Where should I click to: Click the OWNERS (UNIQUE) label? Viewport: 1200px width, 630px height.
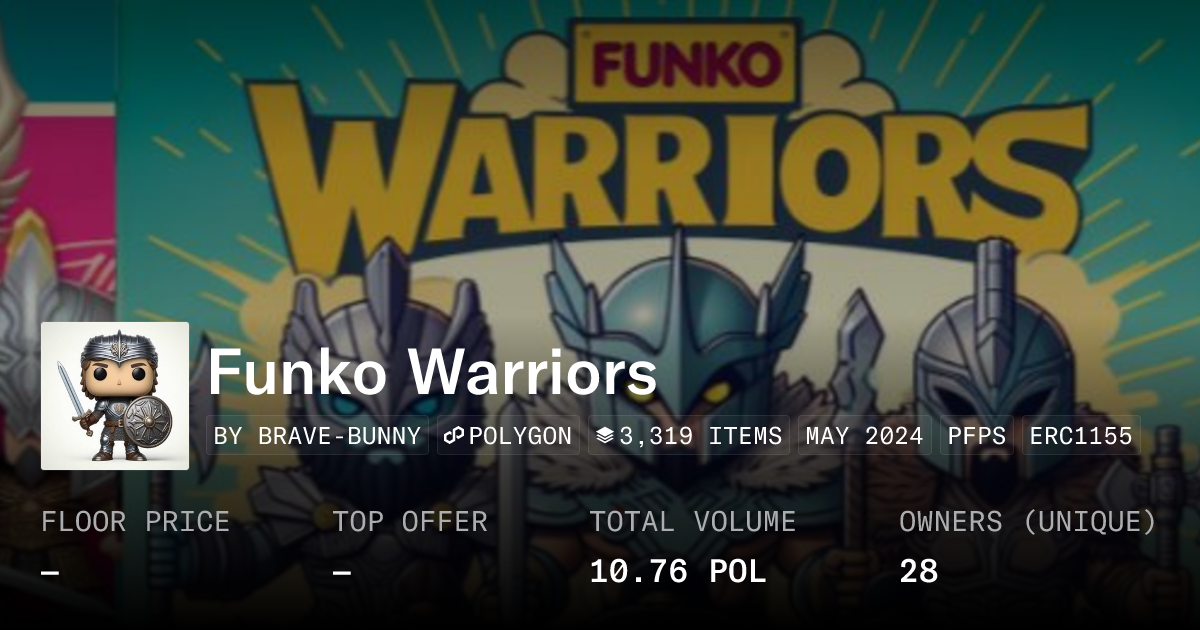click(1028, 522)
